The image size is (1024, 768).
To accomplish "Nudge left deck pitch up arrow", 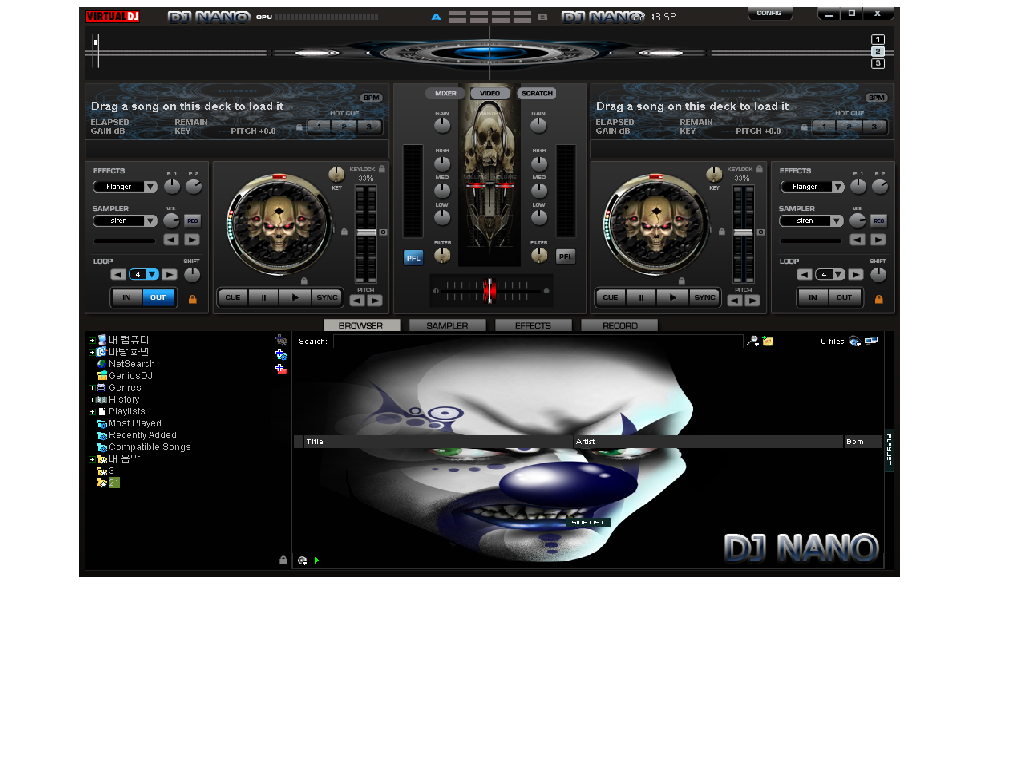I will click(374, 301).
